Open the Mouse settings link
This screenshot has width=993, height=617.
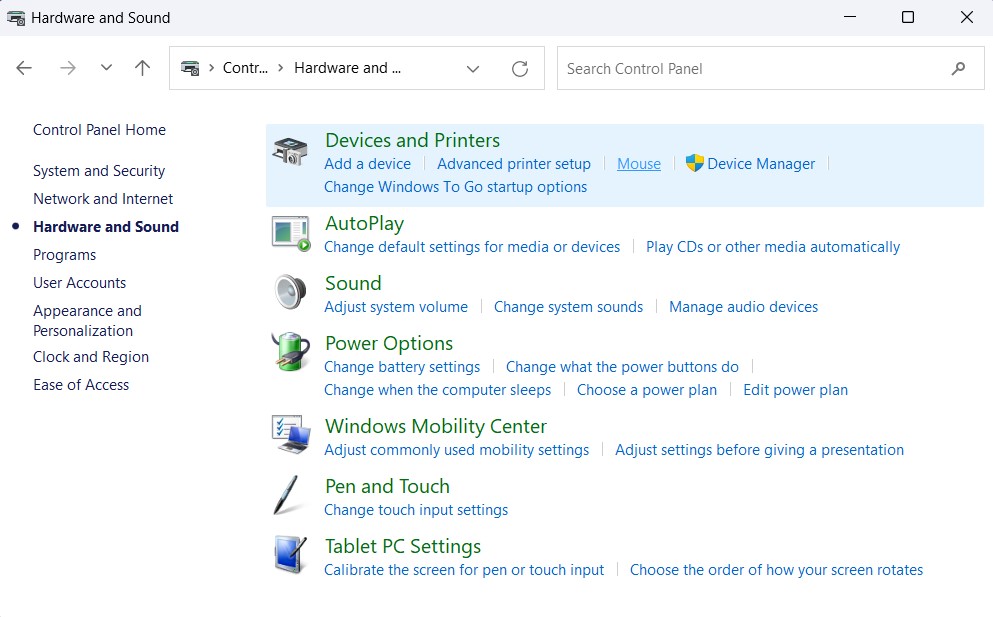(639, 164)
